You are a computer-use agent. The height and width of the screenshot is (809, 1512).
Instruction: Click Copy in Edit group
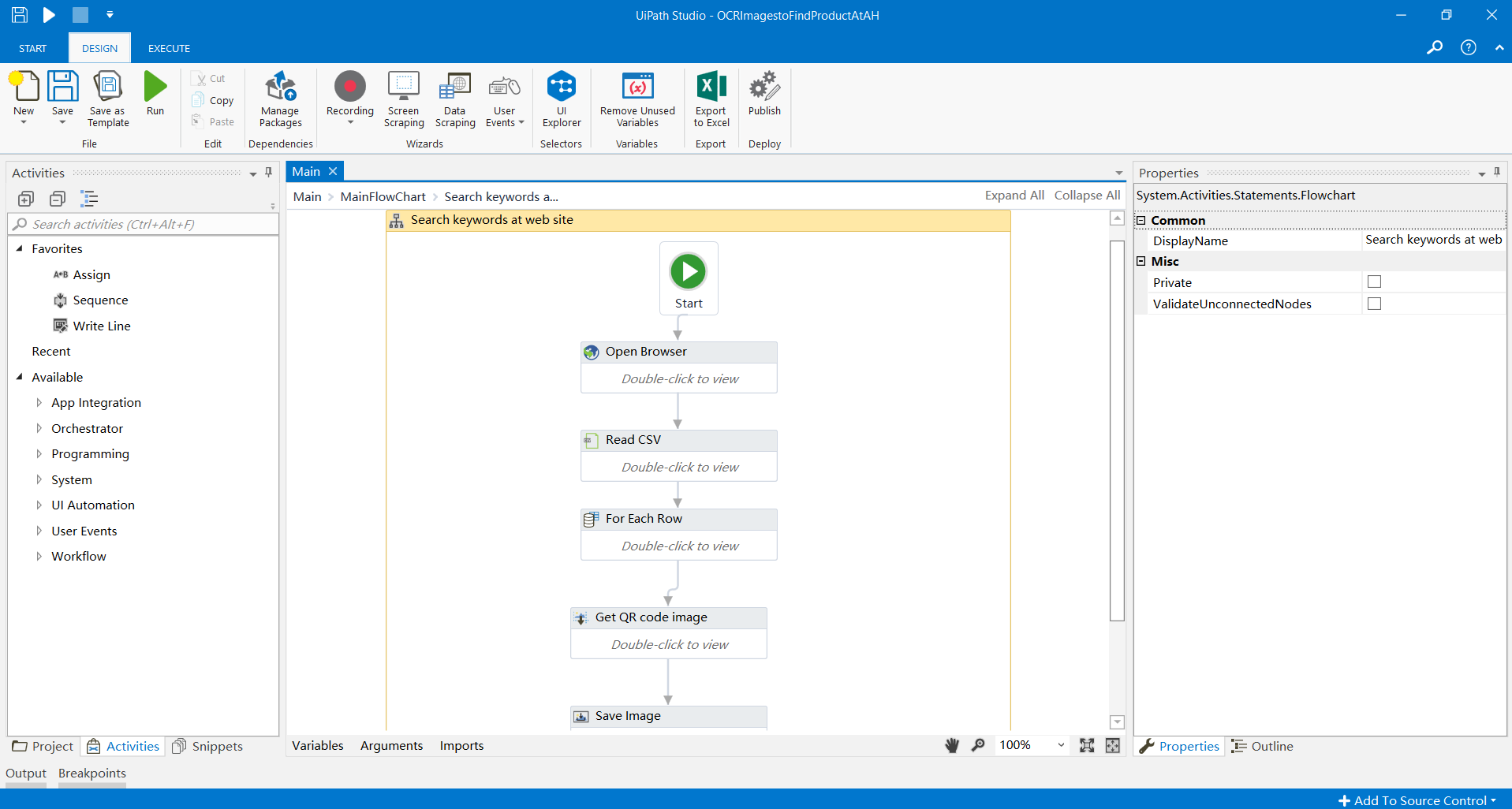pos(213,100)
